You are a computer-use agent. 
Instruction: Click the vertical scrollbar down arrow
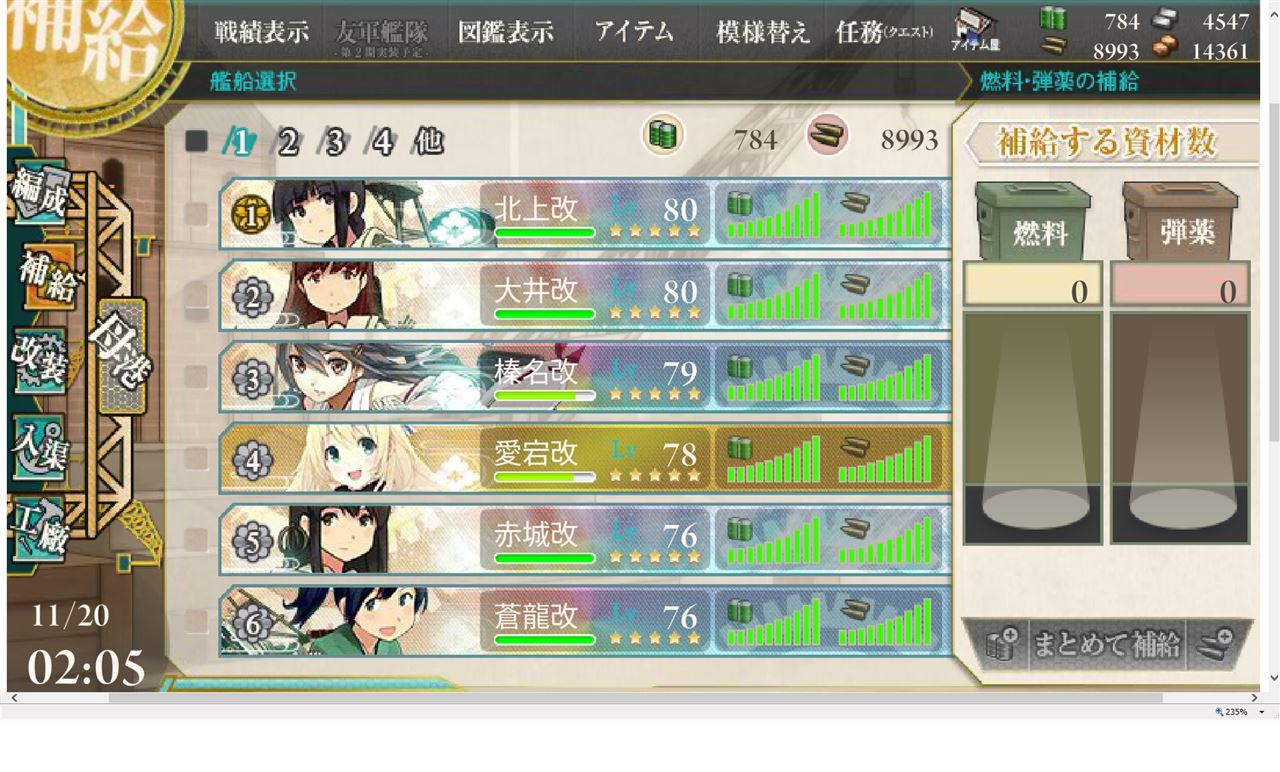pyautogui.click(x=1273, y=679)
